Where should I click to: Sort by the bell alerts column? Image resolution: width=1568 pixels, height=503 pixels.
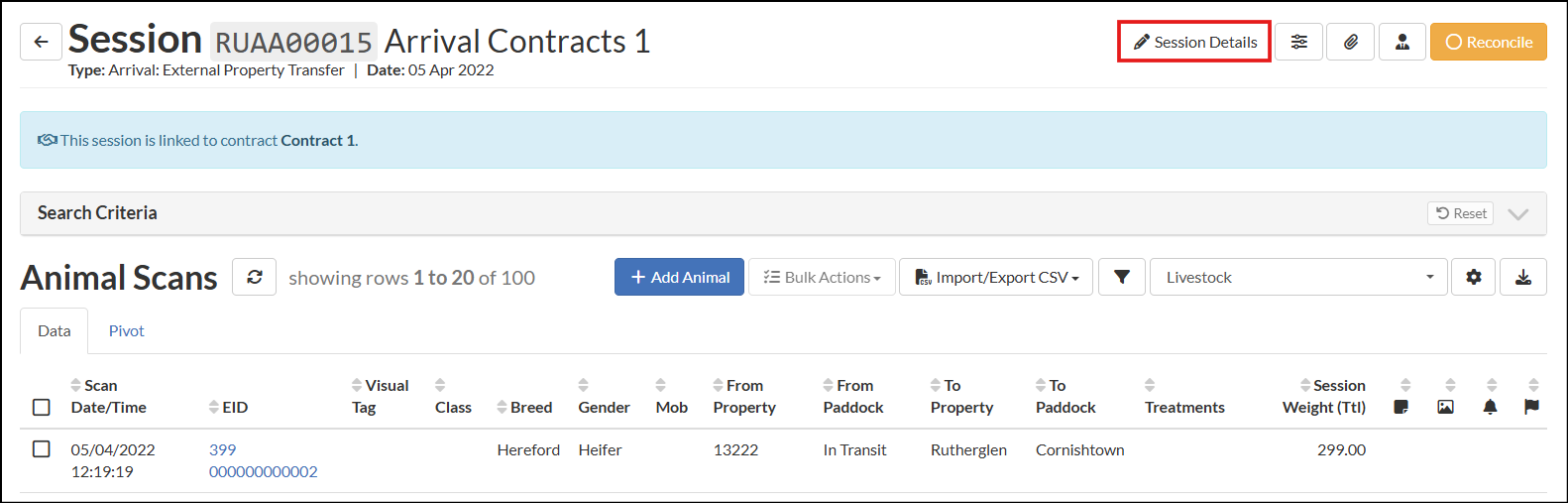1490,396
